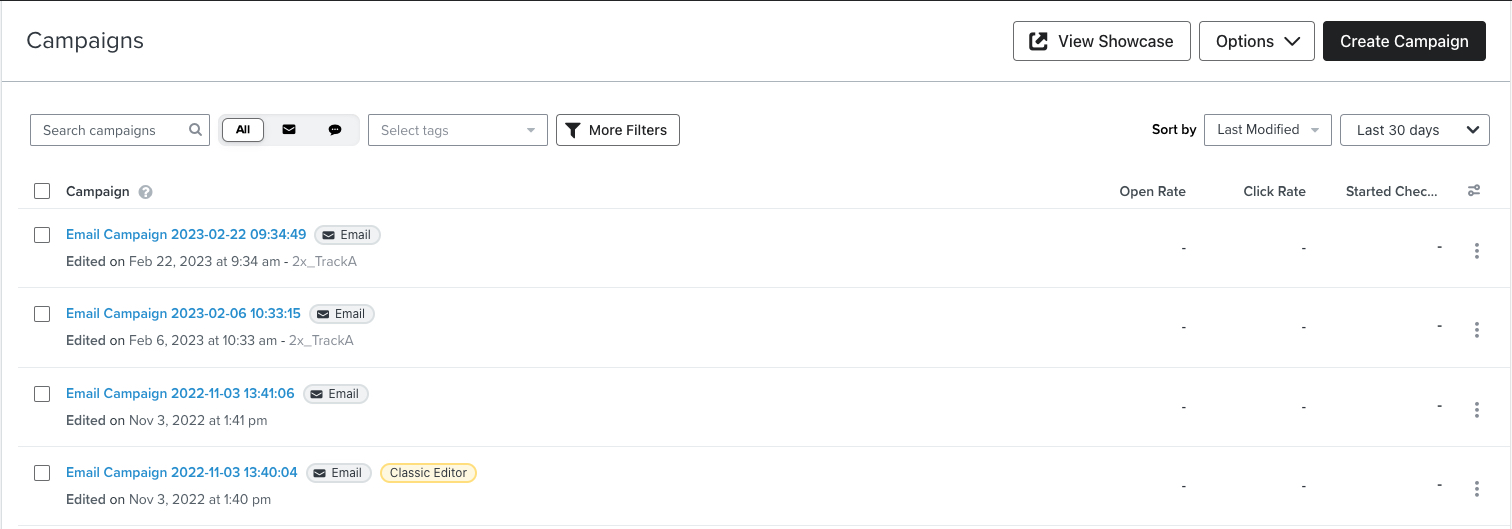Image resolution: width=1512 pixels, height=529 pixels.
Task: Open three-dot menu for 2023-02-22 campaign
Action: 1476,250
